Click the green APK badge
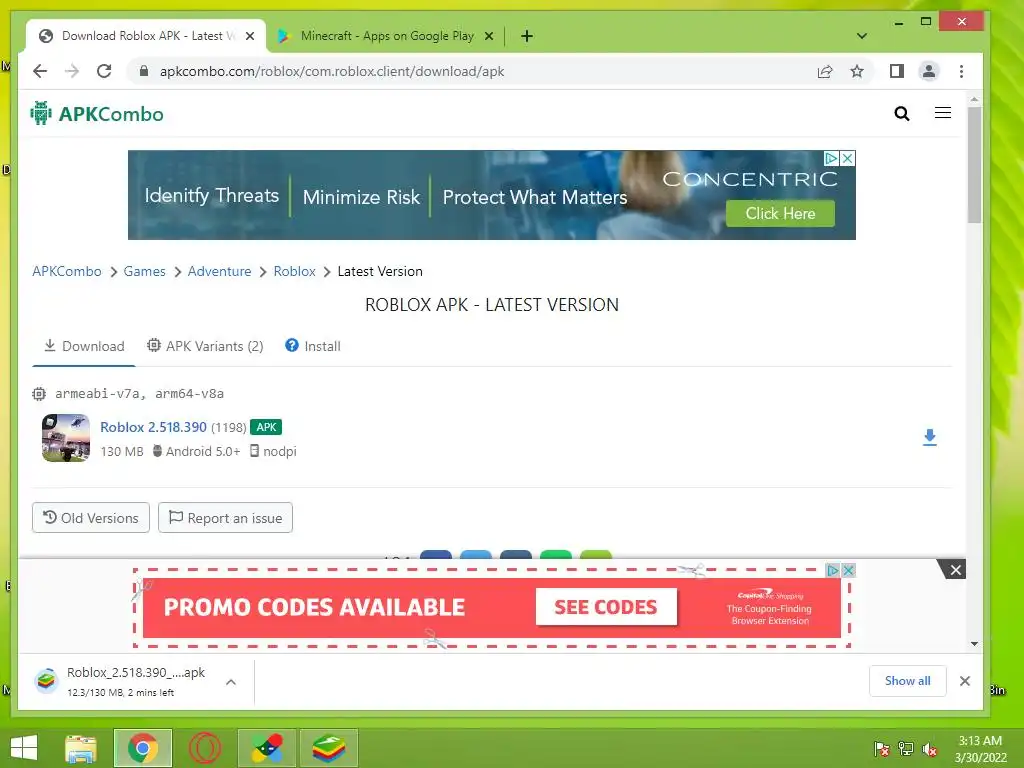Image resolution: width=1024 pixels, height=768 pixels. (x=266, y=427)
